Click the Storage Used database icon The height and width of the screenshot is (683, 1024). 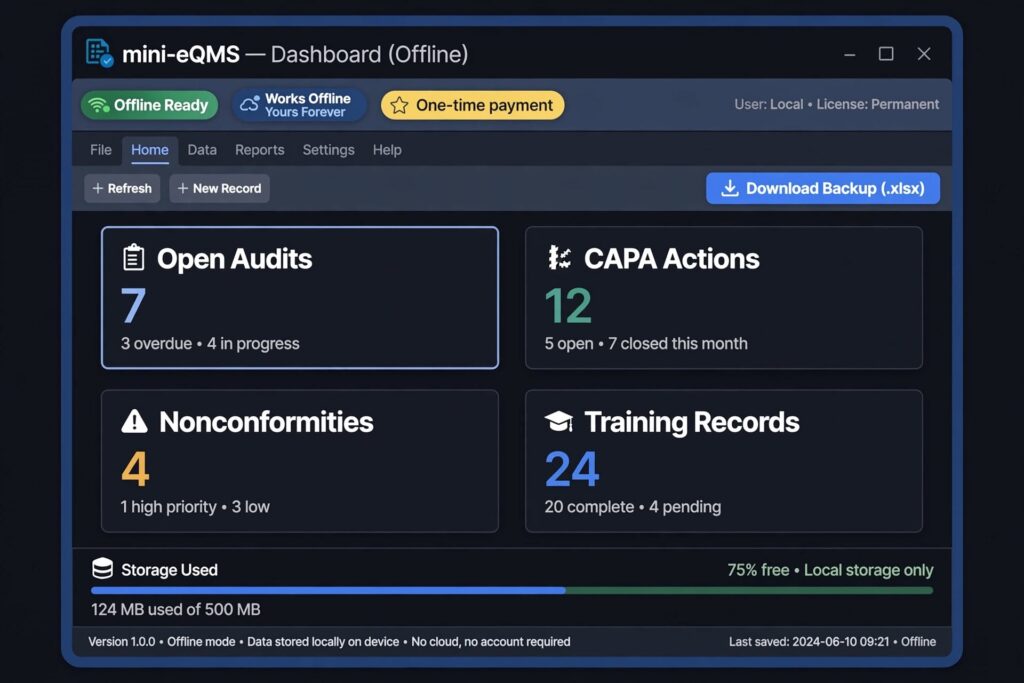click(x=103, y=569)
